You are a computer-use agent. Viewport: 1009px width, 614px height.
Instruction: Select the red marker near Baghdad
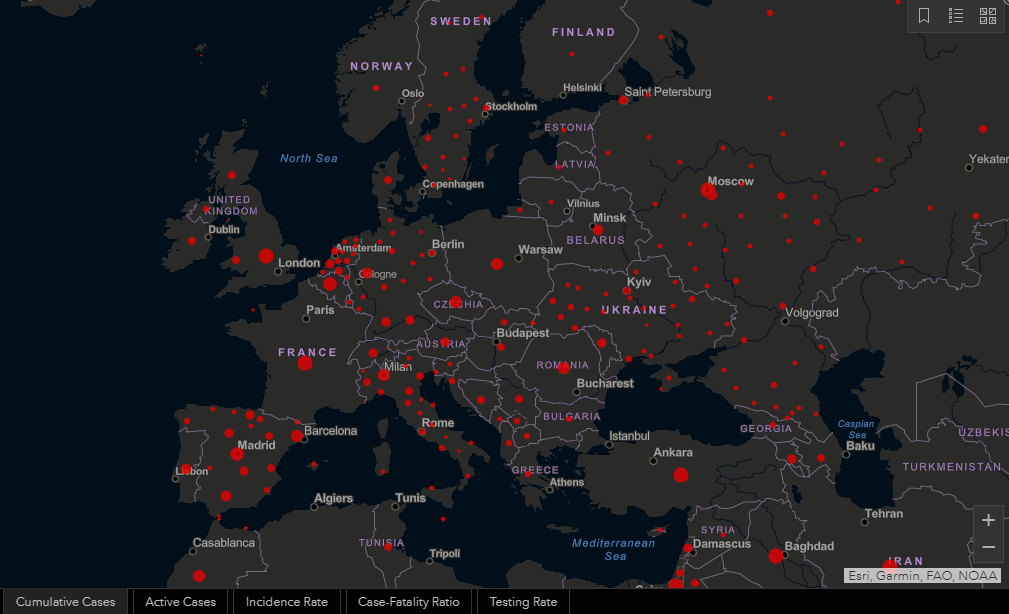(x=776, y=555)
